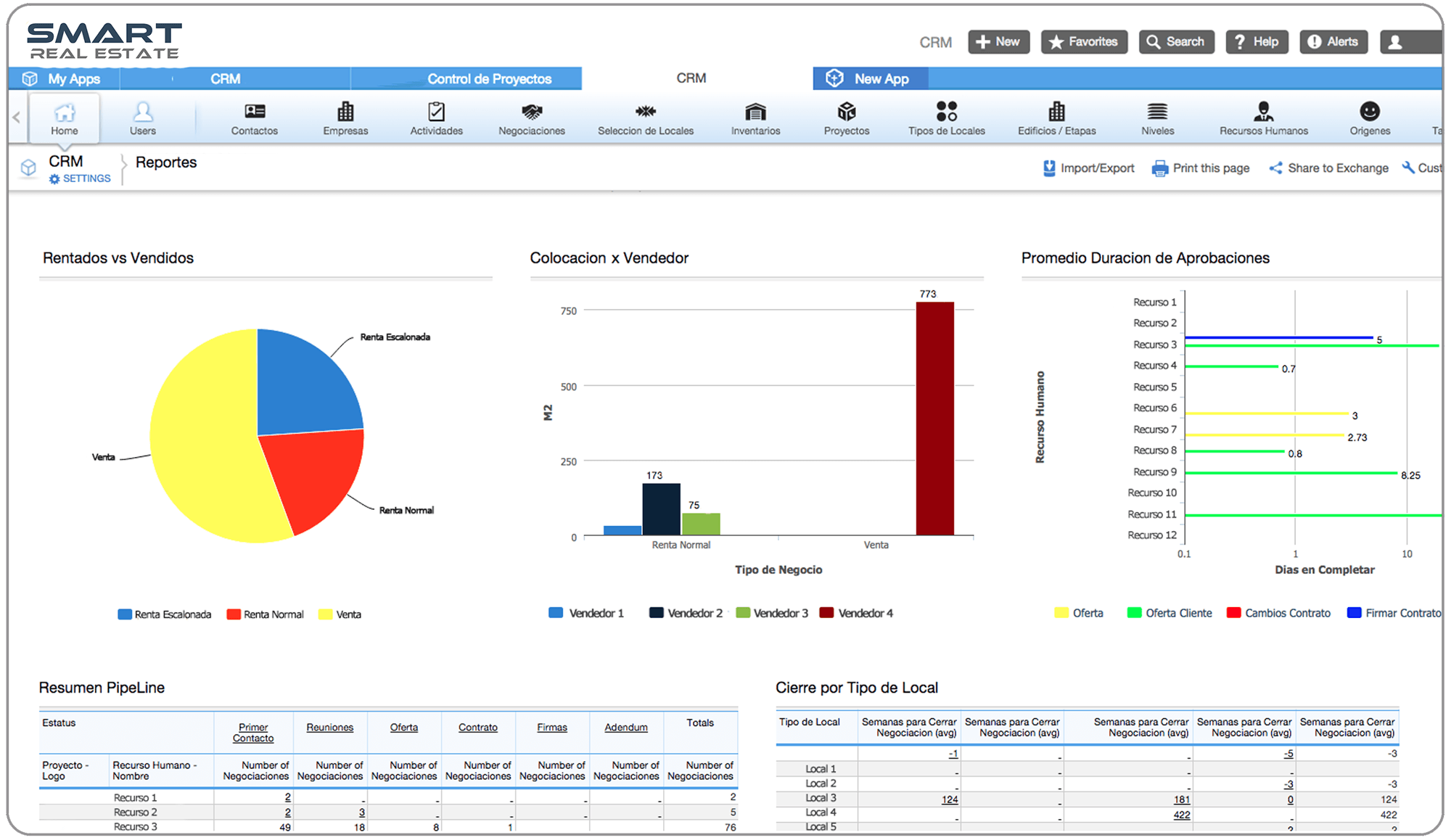
Task: Open Adendum column link
Action: (x=626, y=728)
